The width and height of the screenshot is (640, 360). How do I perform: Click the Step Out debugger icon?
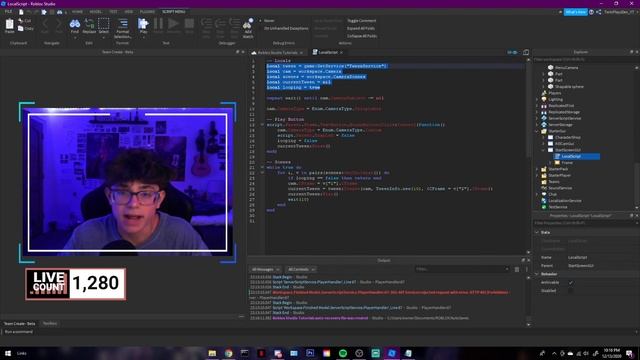pyautogui.click(x=234, y=24)
